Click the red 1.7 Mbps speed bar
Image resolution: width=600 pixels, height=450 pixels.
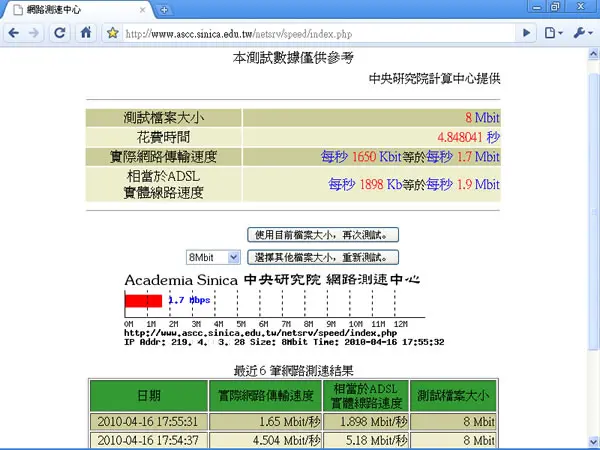coord(143,301)
